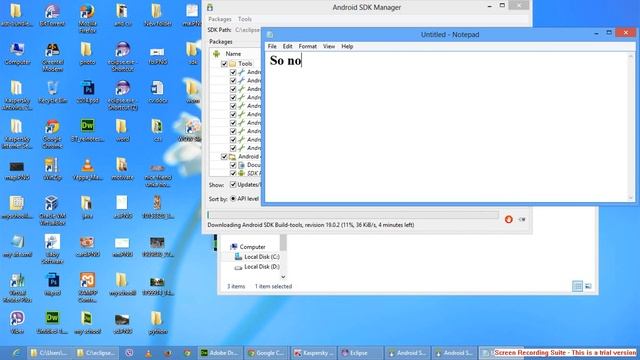Open the Recycle Bin on the desktop

coord(52,92)
